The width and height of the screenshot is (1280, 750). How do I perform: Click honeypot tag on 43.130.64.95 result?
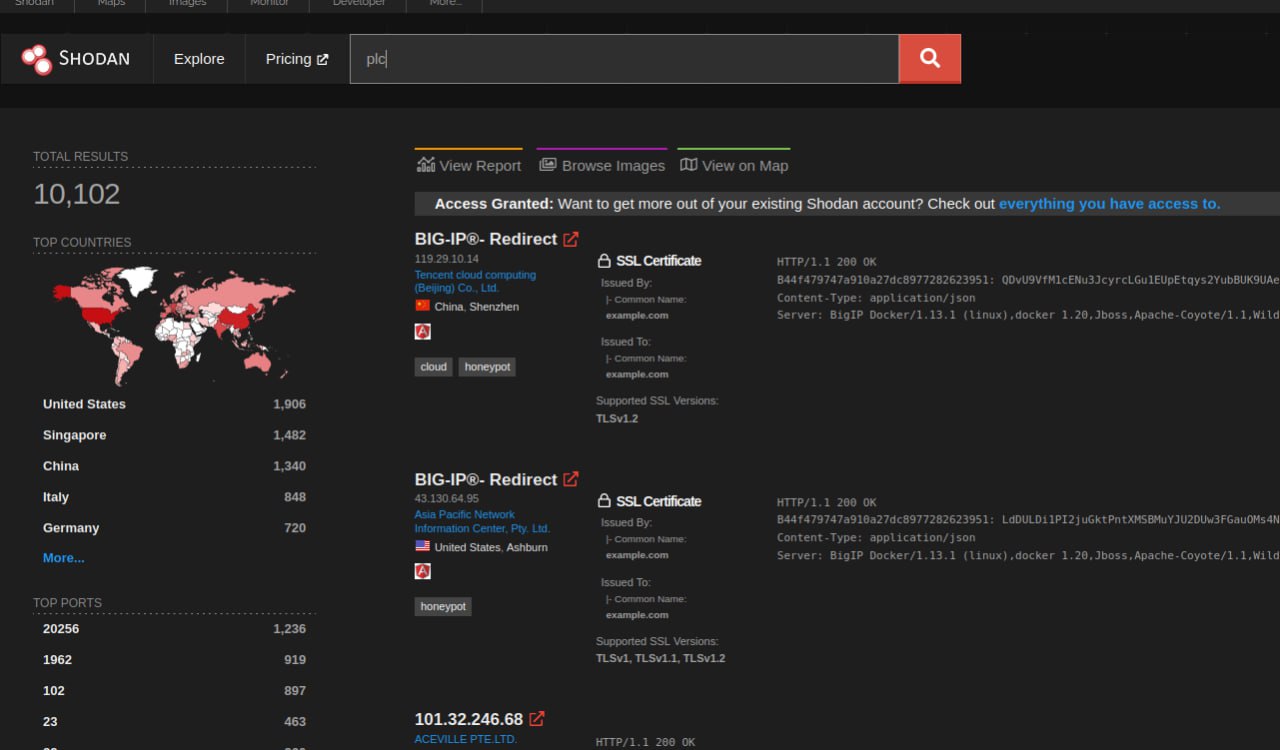[x=443, y=606]
